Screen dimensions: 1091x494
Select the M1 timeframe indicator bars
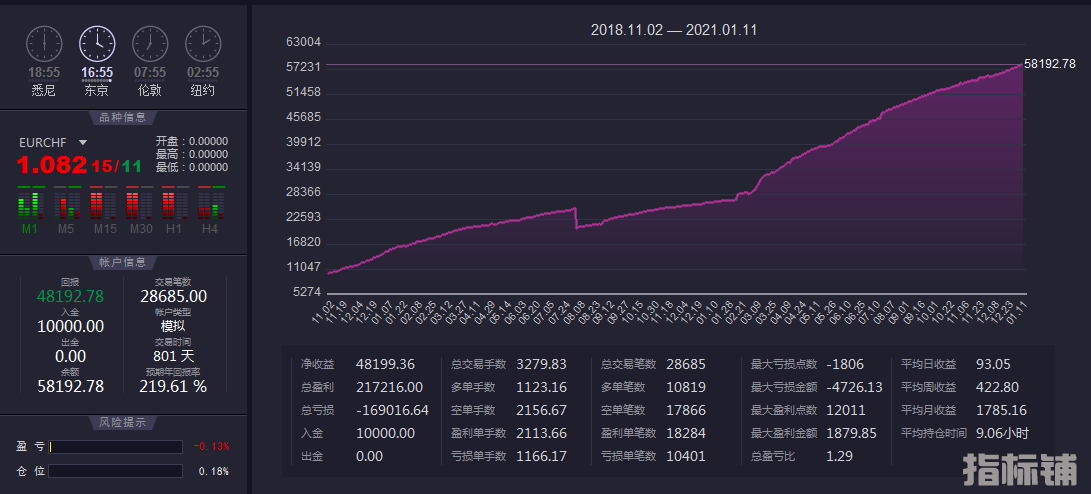(x=31, y=203)
